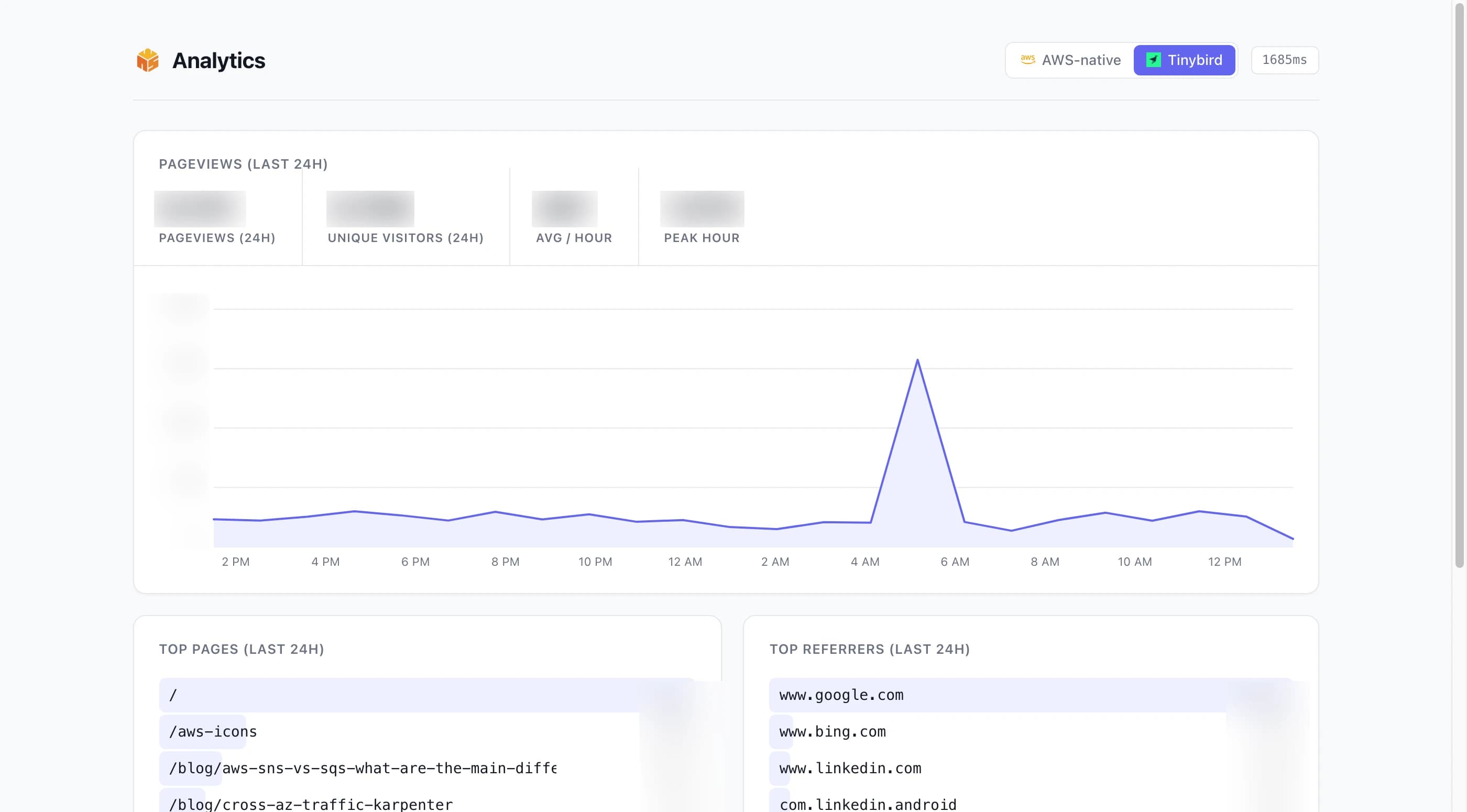Click the Analytics page title
This screenshot has width=1467, height=812.
pos(218,60)
